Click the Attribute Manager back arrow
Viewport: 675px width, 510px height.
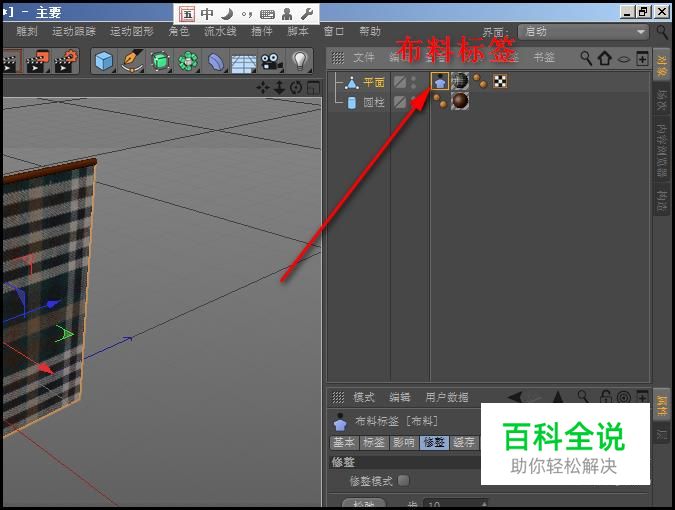(515, 397)
